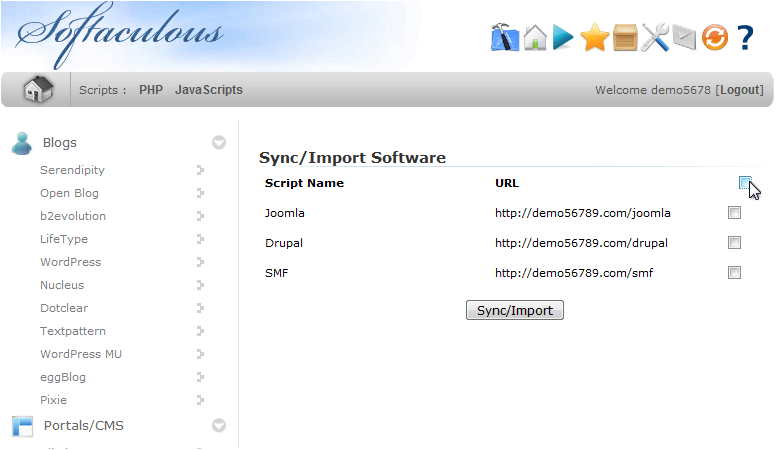Open the WordPress MU script link
Viewport: 776px width, 450px height.
81,354
